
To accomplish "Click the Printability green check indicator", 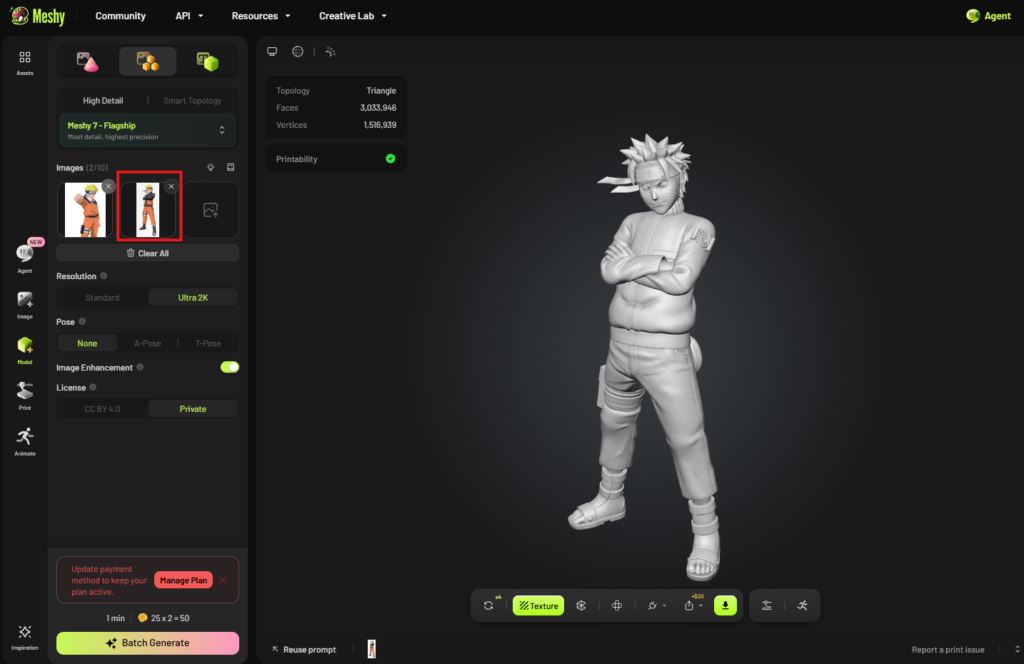I will coord(391,159).
